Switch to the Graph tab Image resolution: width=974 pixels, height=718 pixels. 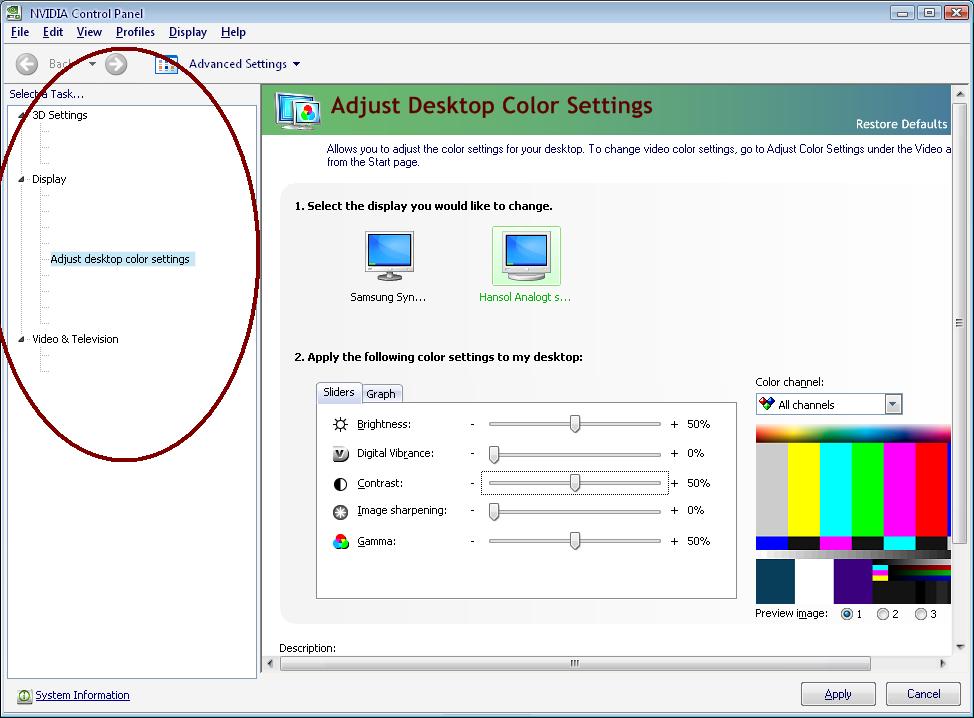click(381, 394)
